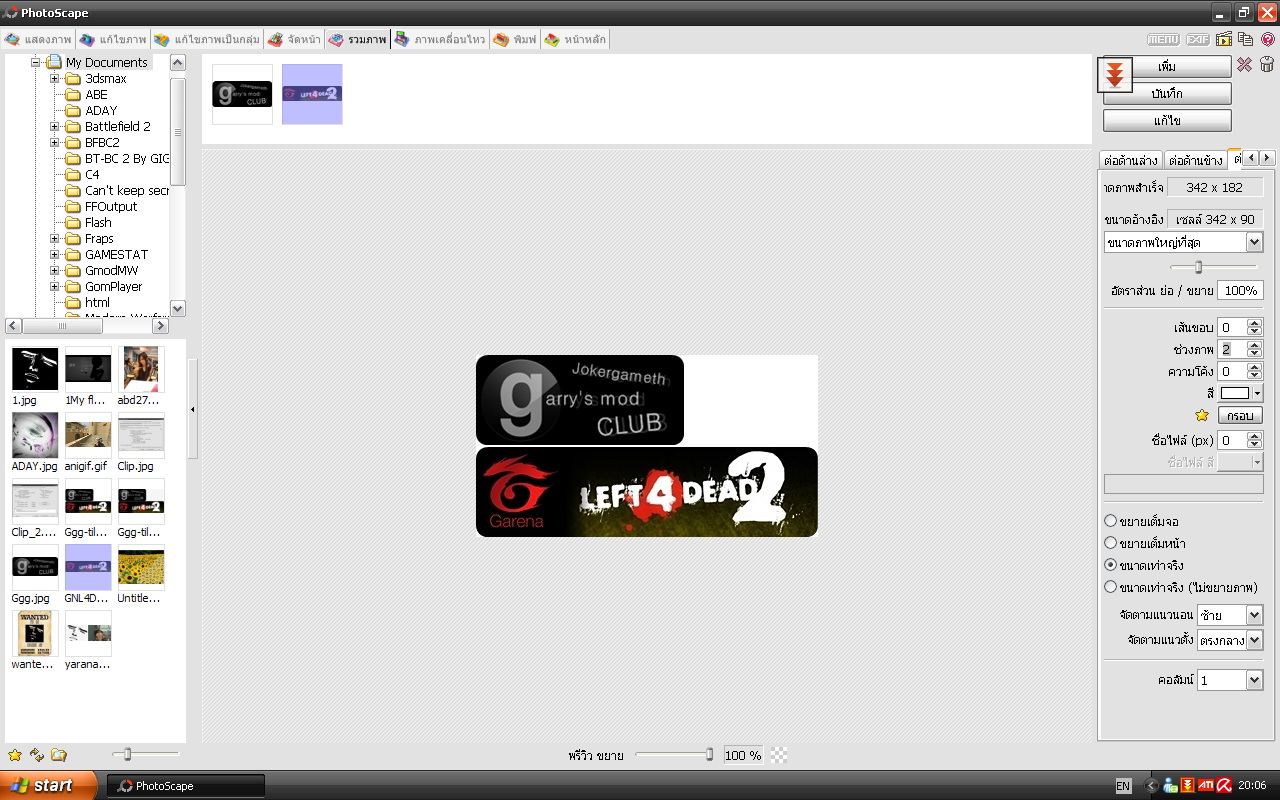Open the Windows start menu

coord(49,786)
